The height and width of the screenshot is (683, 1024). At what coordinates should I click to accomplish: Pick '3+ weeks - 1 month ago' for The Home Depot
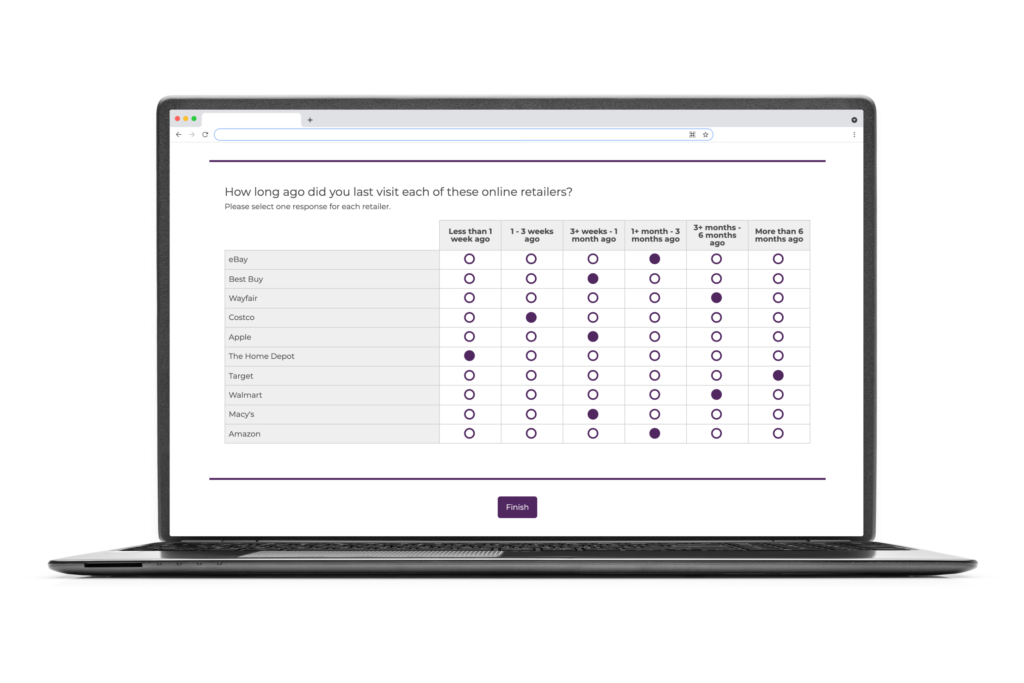tap(593, 356)
